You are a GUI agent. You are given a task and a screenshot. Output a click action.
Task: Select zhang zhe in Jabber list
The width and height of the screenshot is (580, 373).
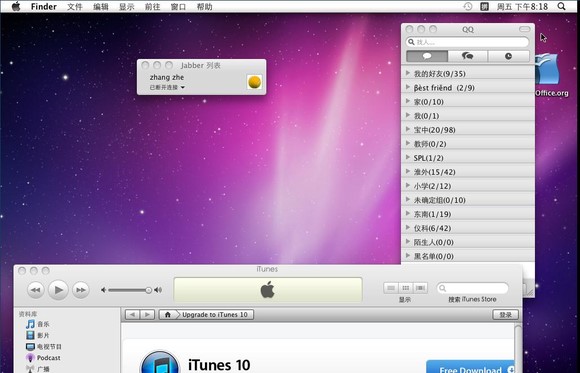pos(167,77)
